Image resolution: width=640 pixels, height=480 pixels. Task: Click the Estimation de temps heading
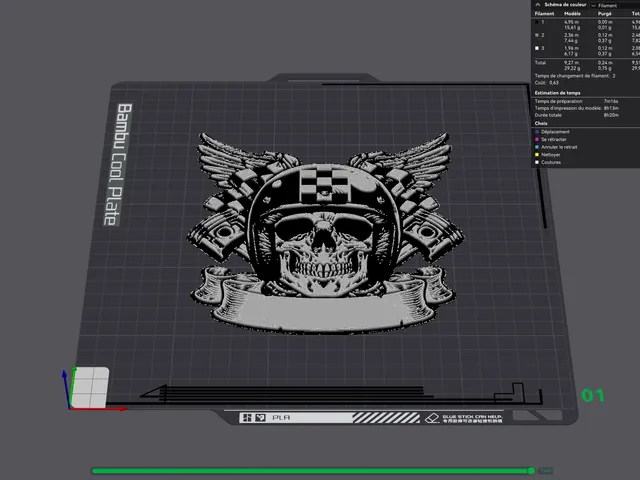557,93
